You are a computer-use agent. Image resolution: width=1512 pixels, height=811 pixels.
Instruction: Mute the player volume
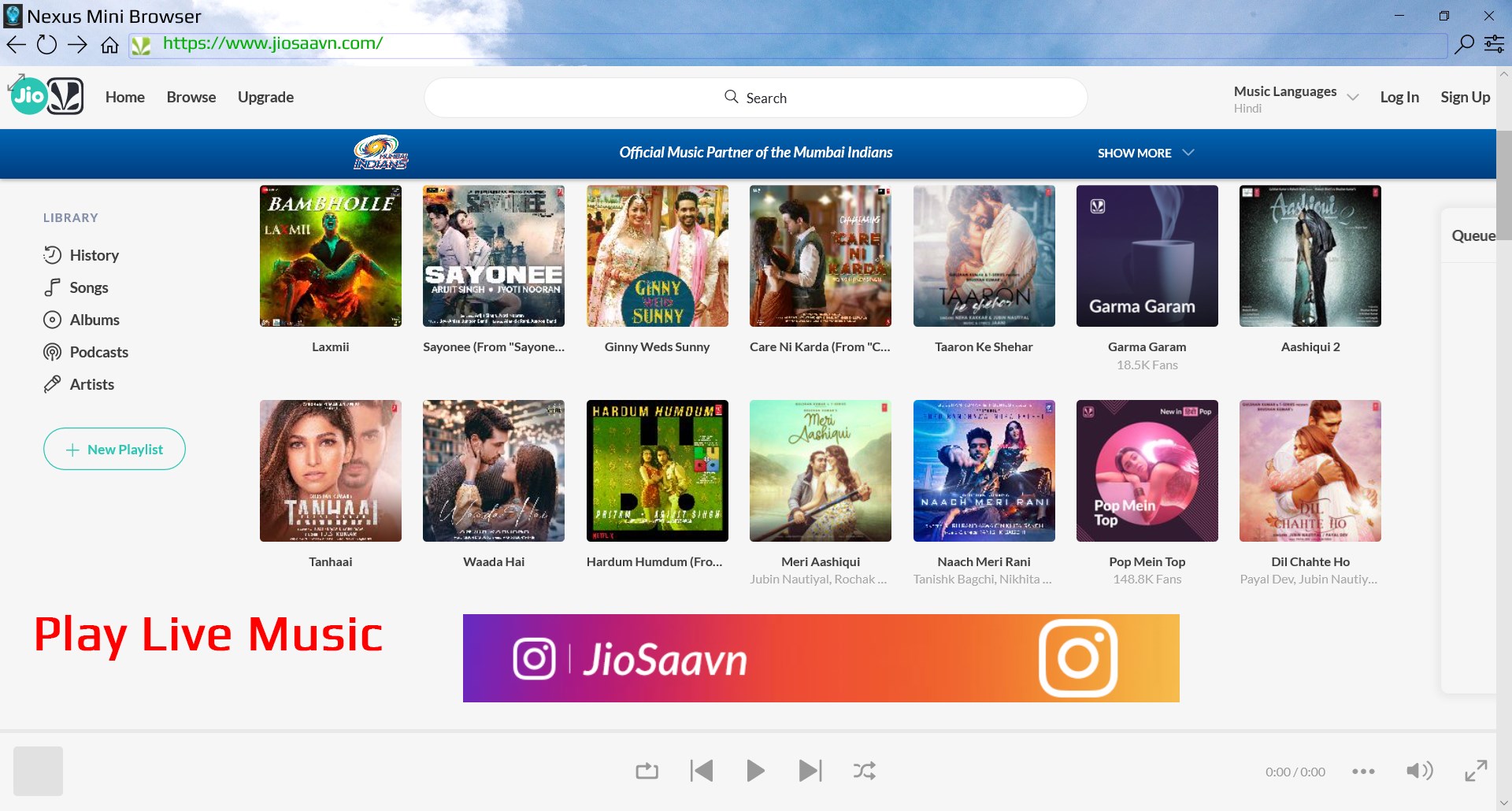[x=1419, y=771]
